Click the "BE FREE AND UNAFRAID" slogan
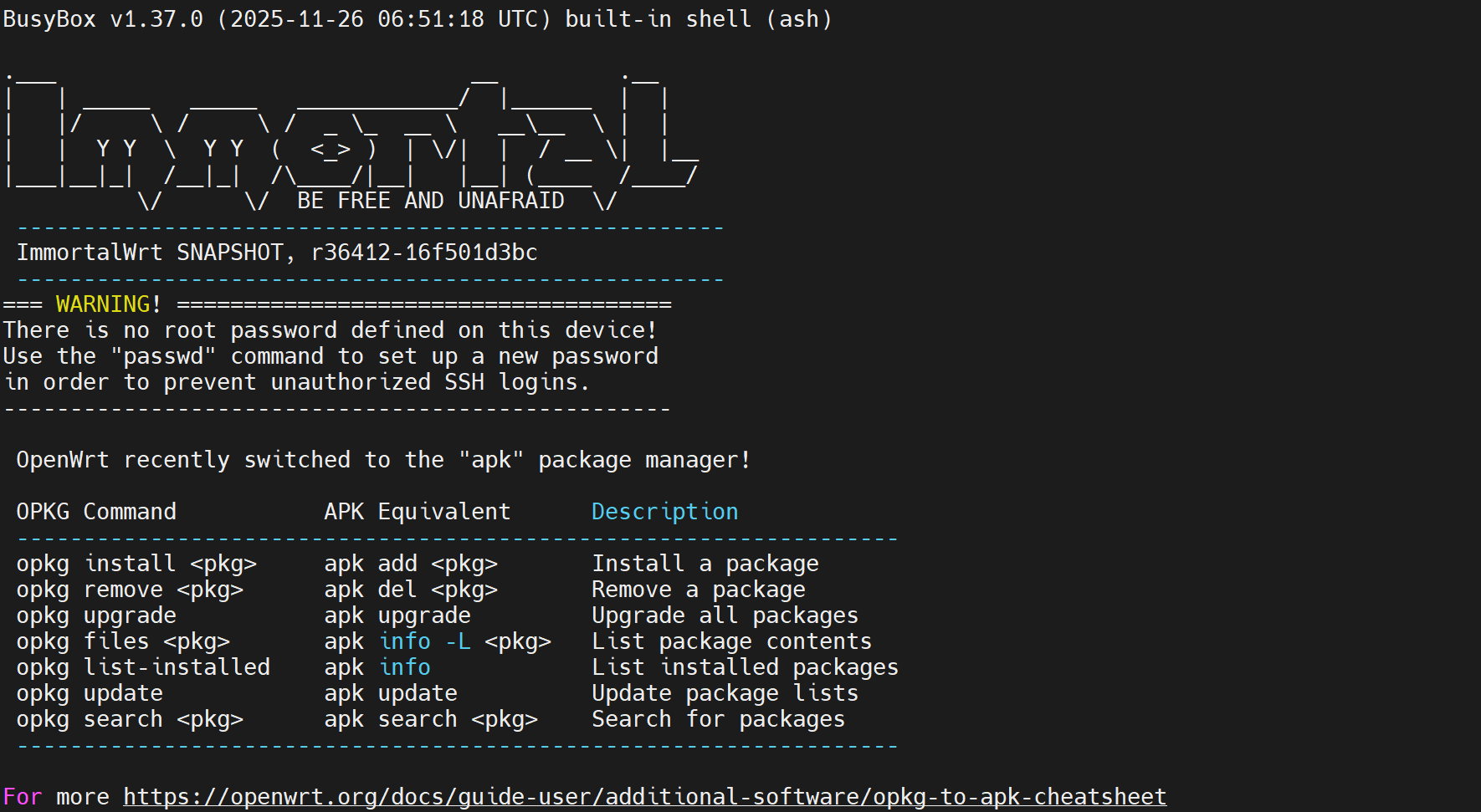Image resolution: width=1481 pixels, height=812 pixels. tap(430, 201)
